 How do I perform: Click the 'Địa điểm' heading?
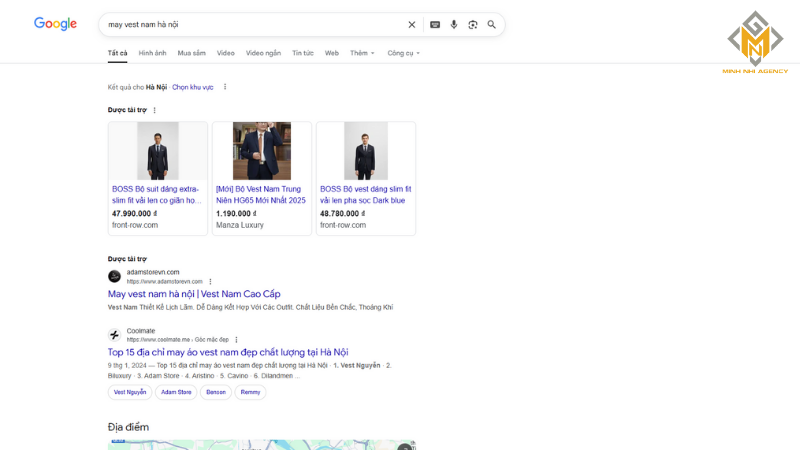click(x=128, y=427)
